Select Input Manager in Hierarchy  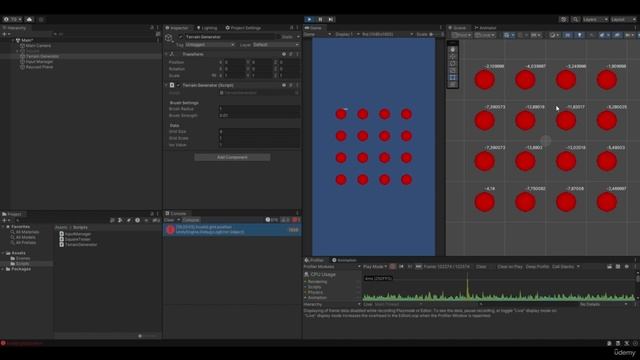(37, 62)
